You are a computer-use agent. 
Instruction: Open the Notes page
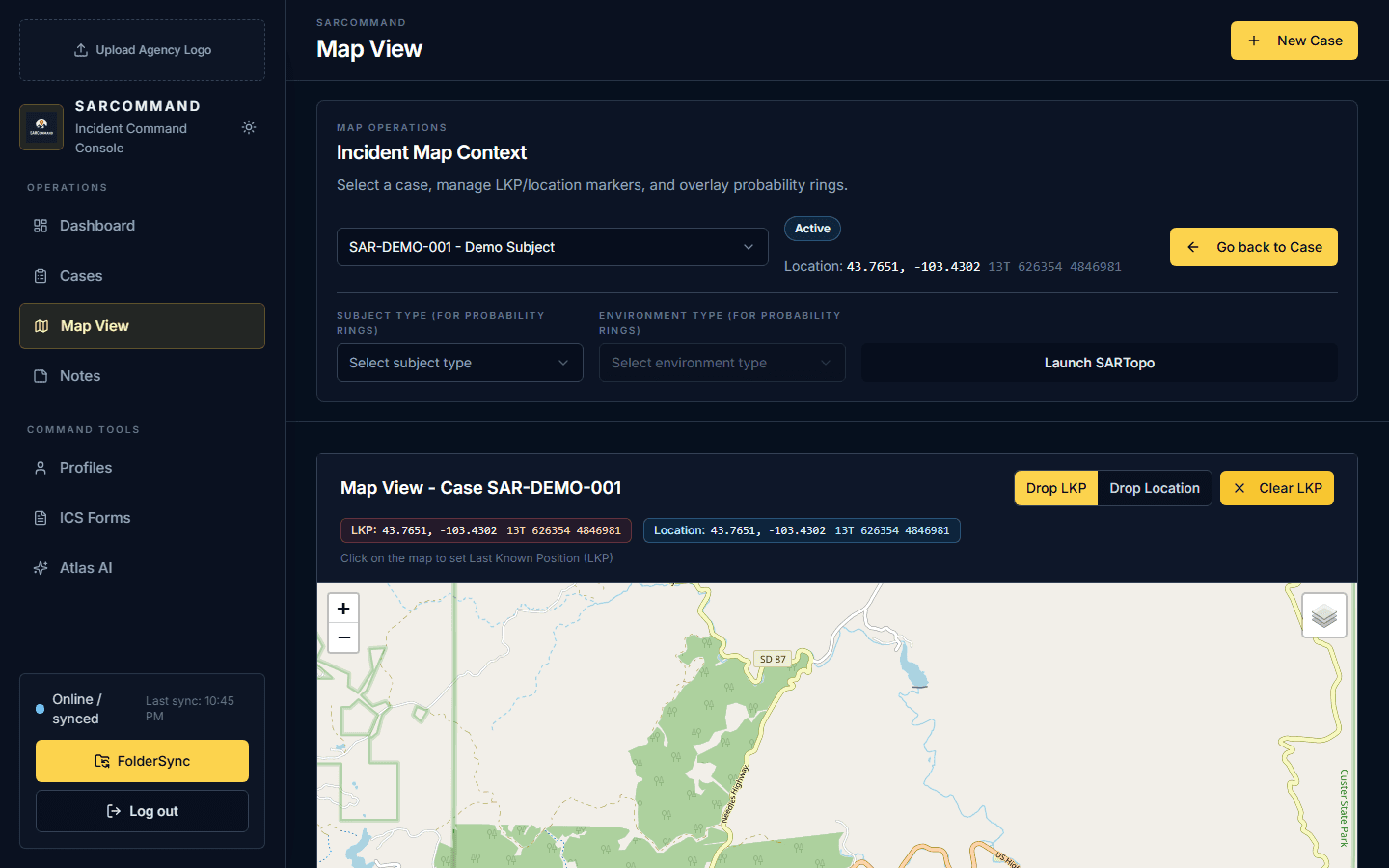click(142, 376)
